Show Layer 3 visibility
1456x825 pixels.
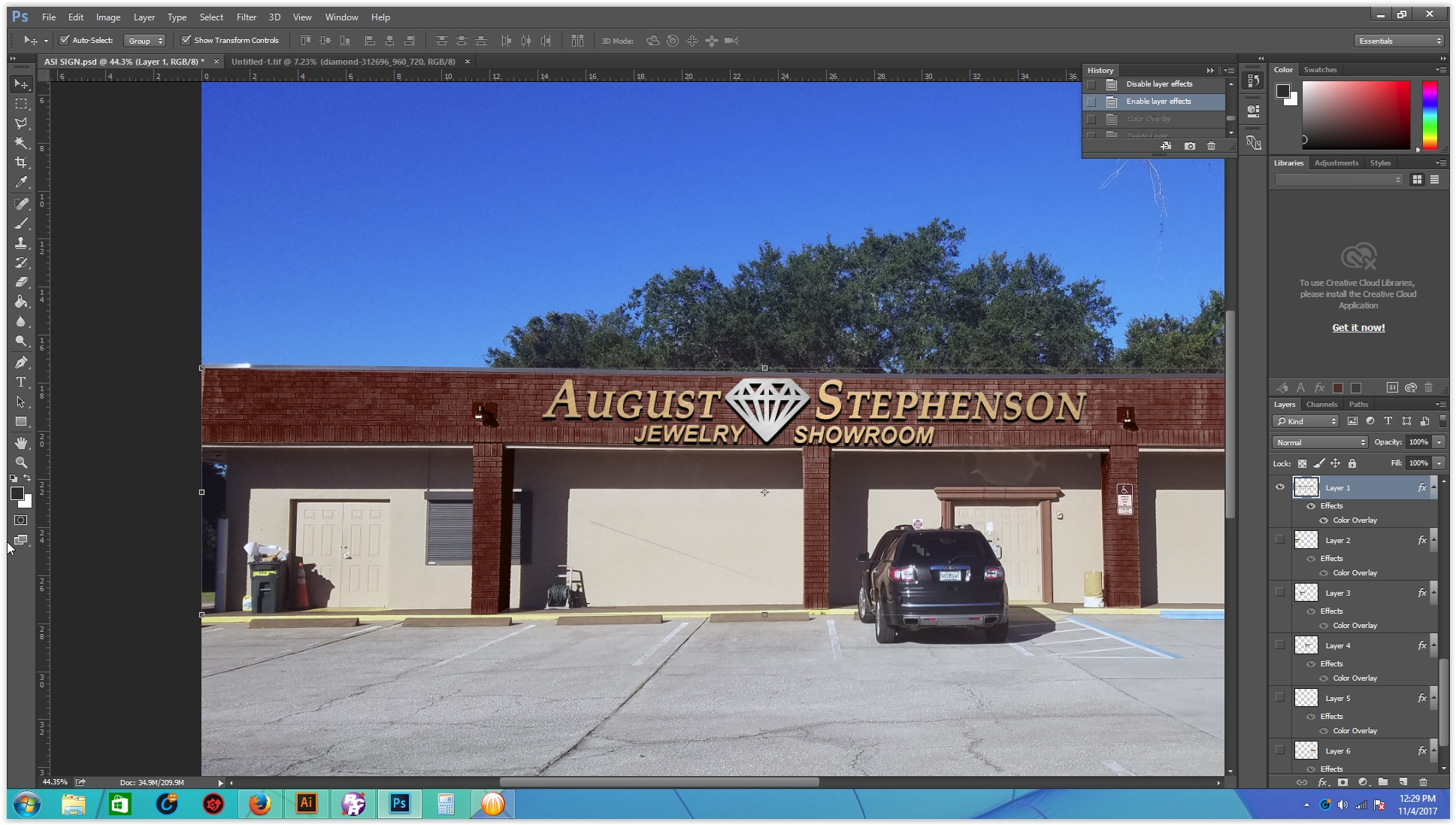pyautogui.click(x=1280, y=593)
